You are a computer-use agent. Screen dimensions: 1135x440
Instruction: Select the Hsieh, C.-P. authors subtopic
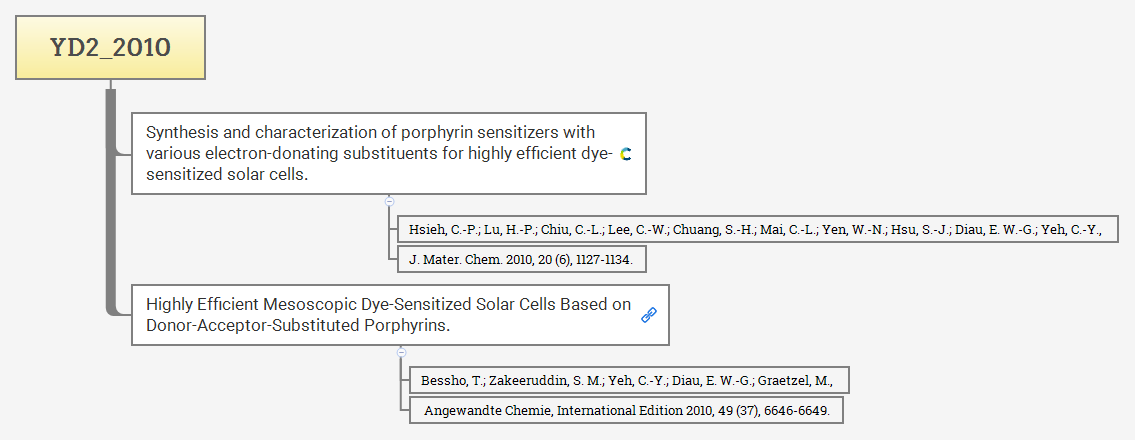click(755, 230)
